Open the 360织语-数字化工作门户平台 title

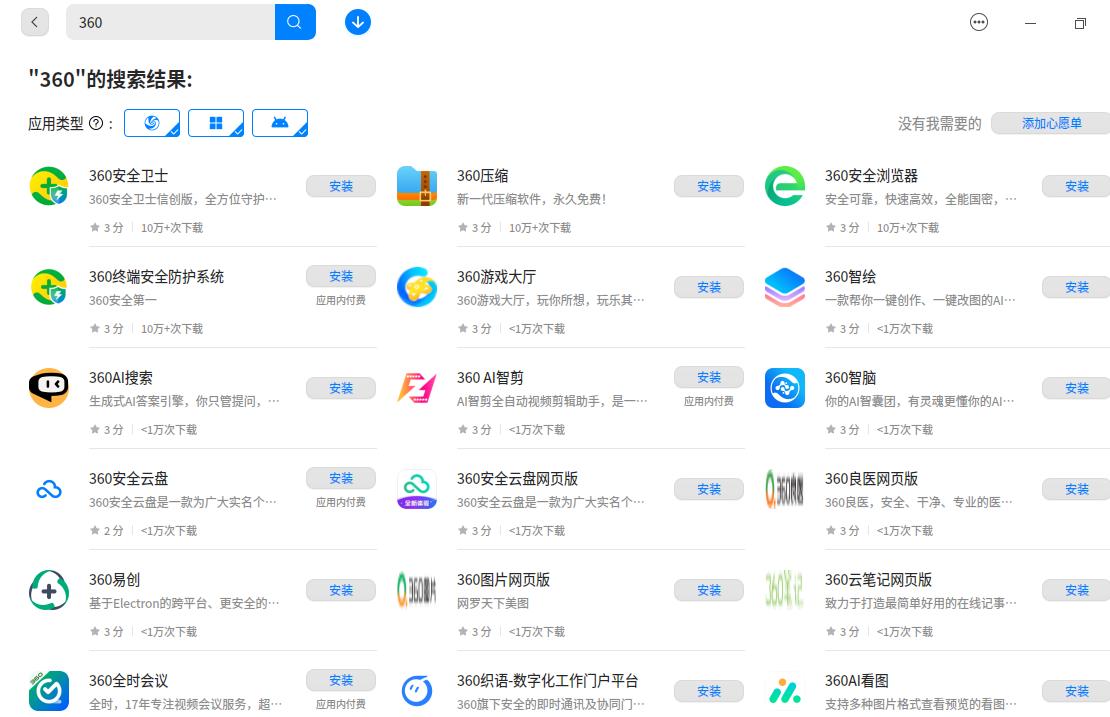pos(547,681)
